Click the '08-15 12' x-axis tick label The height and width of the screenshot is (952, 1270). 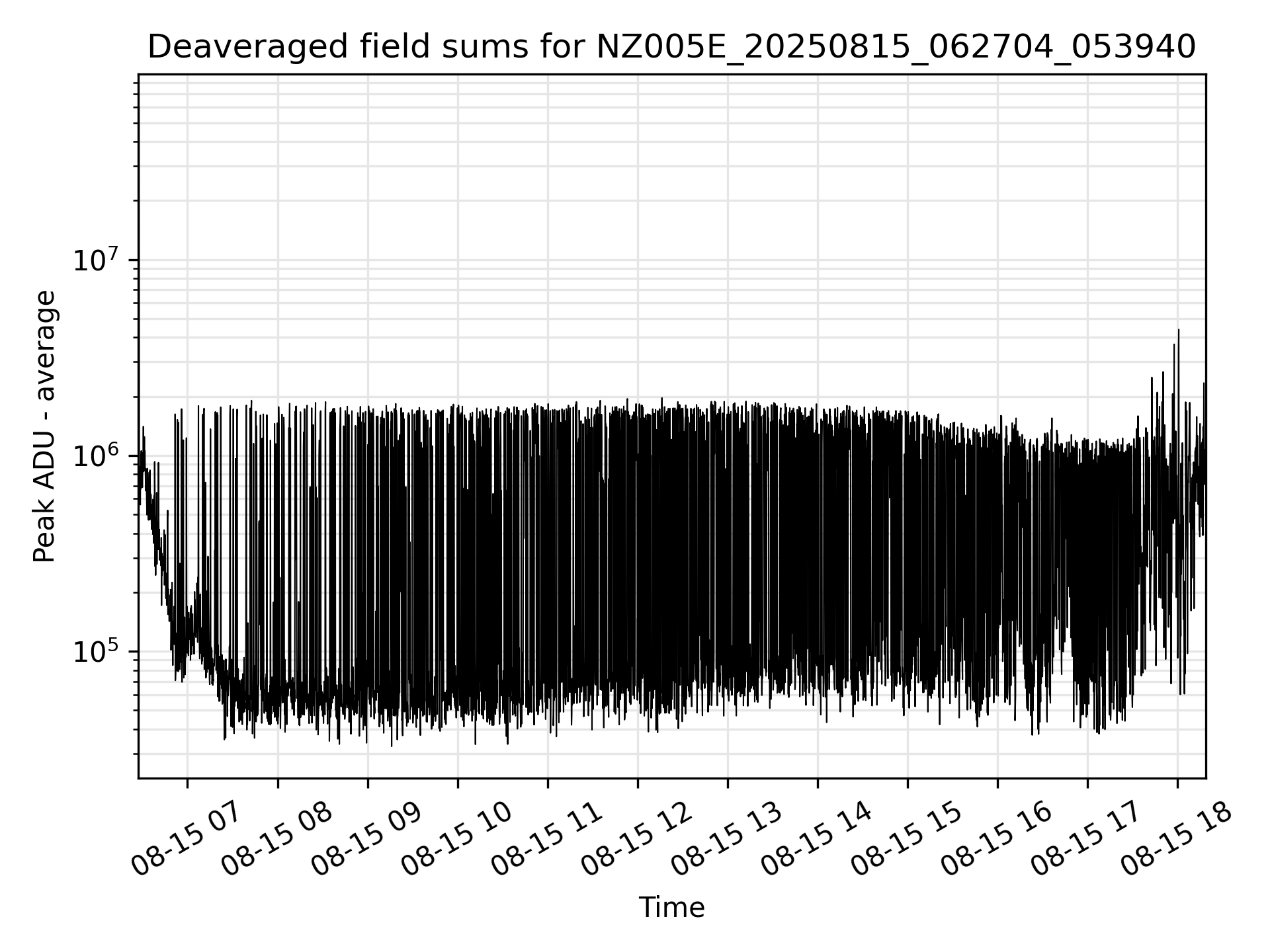(x=636, y=839)
